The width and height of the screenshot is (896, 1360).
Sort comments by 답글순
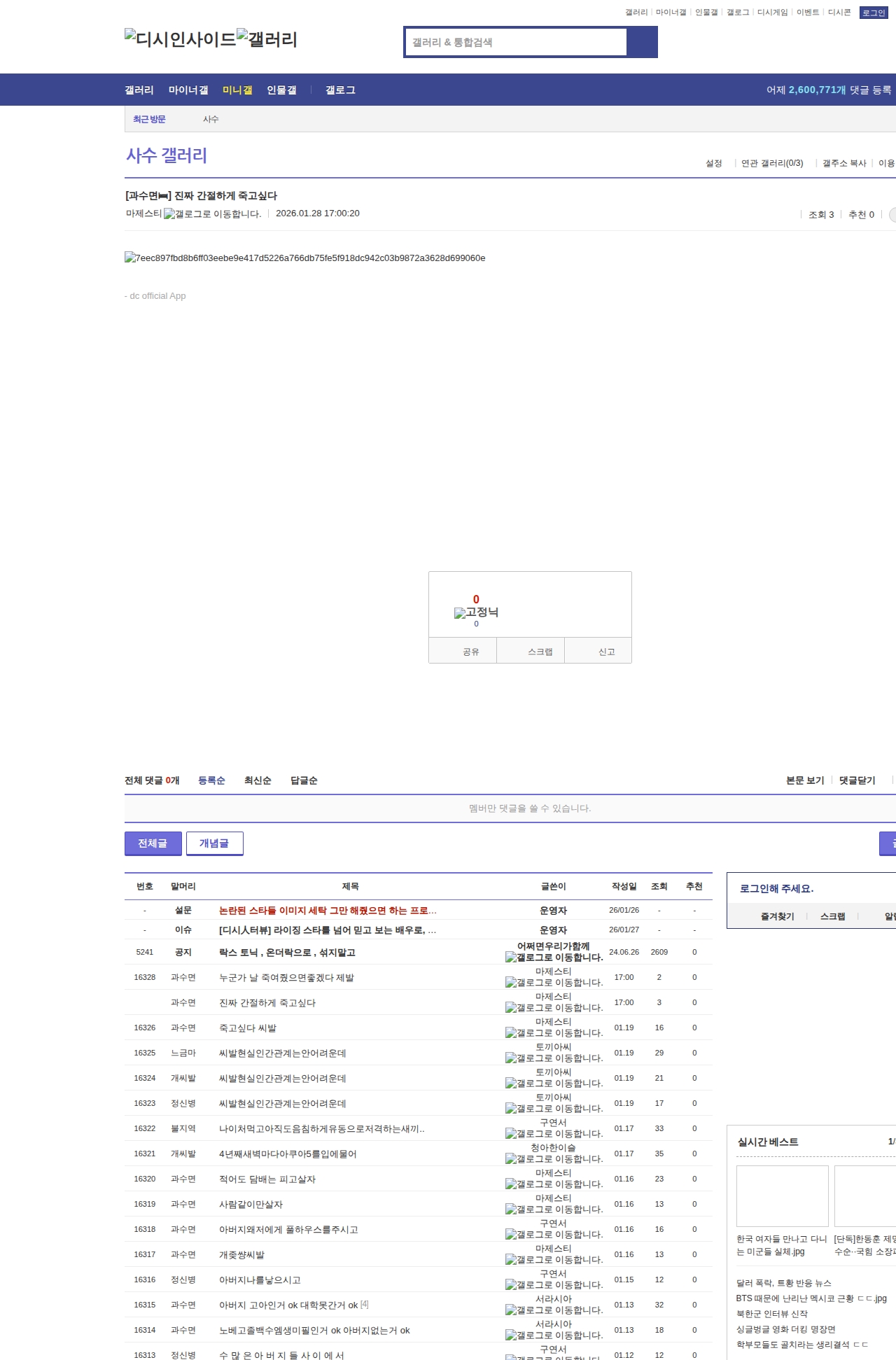point(304,780)
